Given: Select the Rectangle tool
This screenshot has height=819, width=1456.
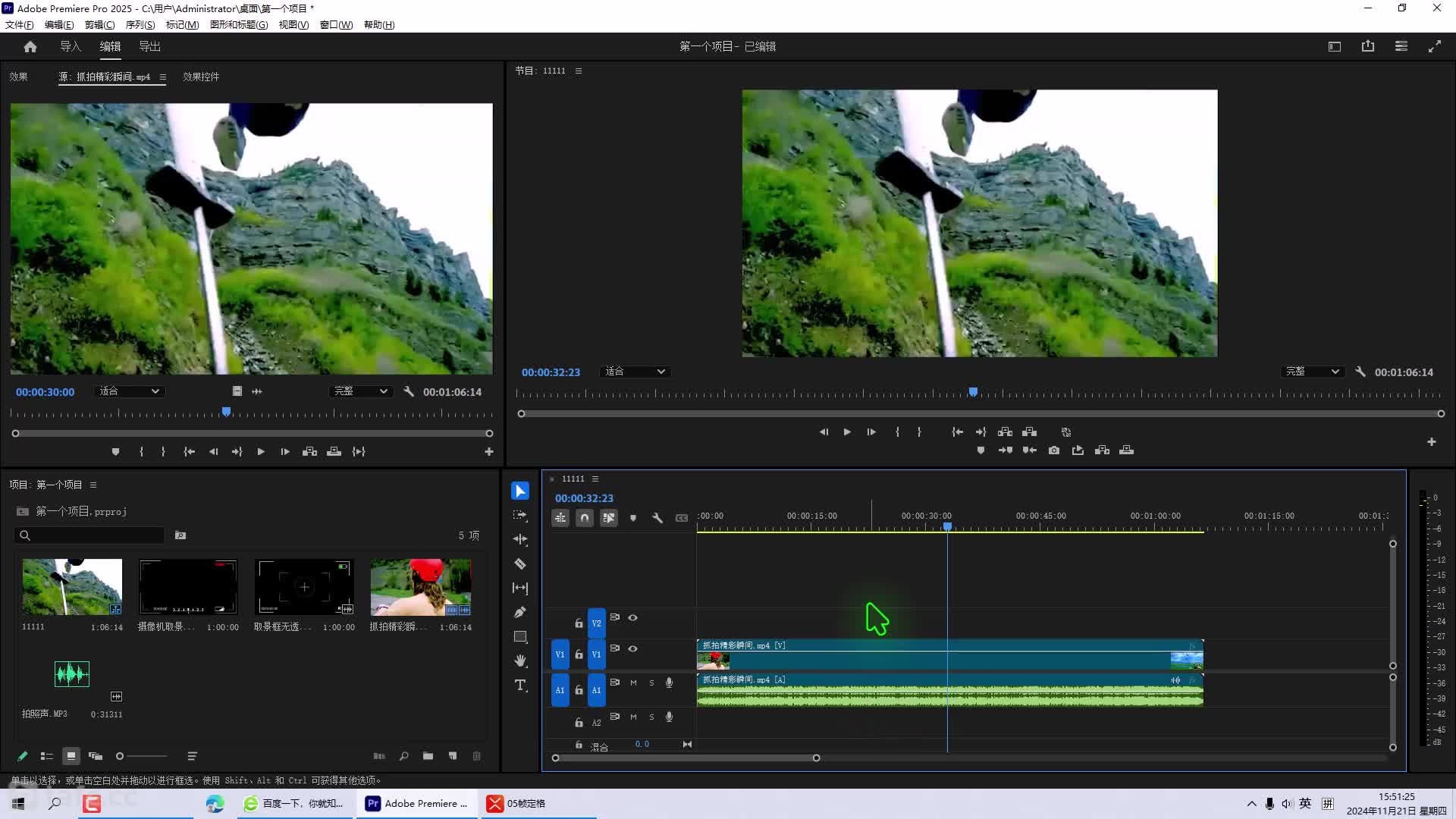Looking at the screenshot, I should coord(520,637).
